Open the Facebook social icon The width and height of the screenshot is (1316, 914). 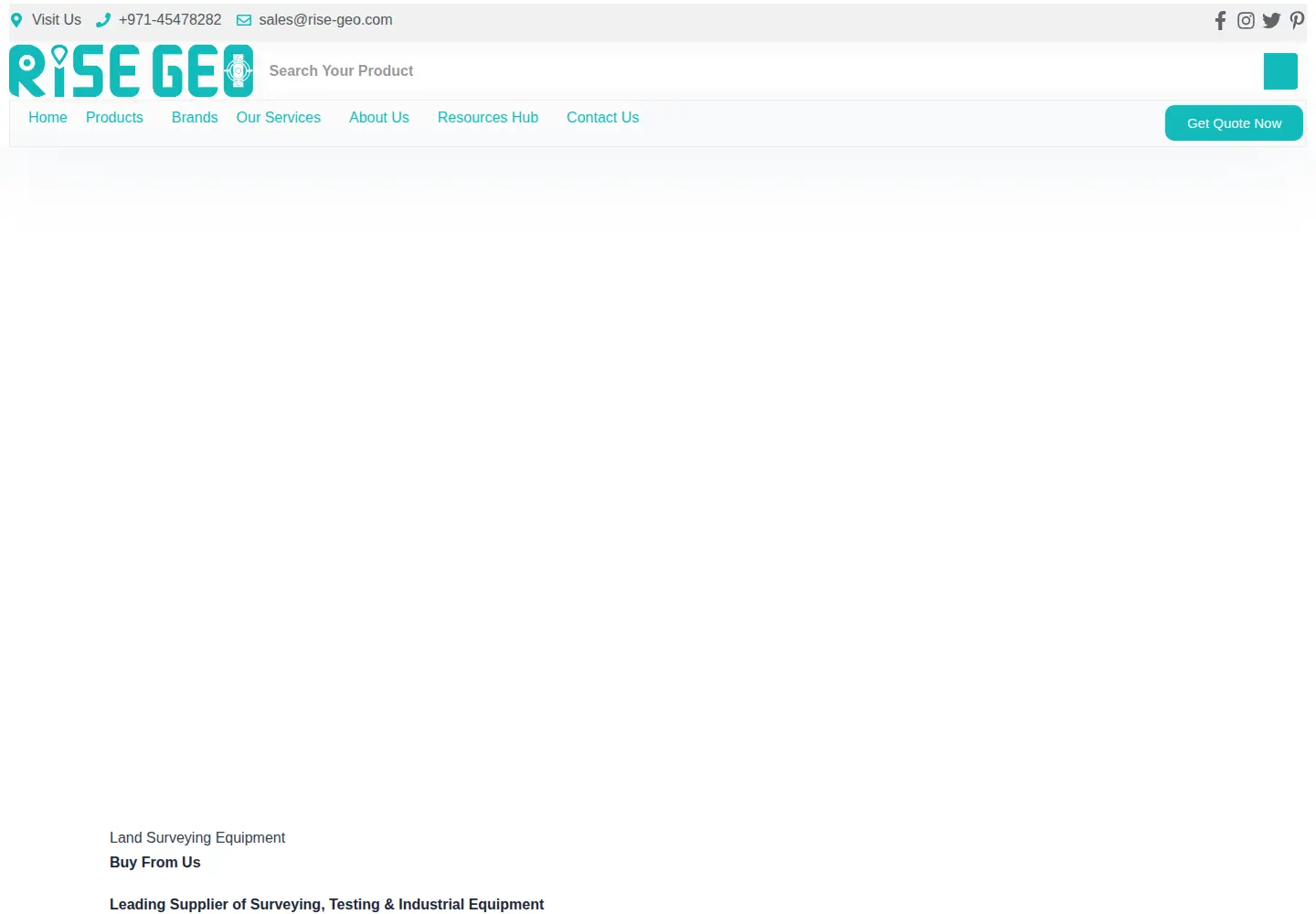pos(1220,20)
